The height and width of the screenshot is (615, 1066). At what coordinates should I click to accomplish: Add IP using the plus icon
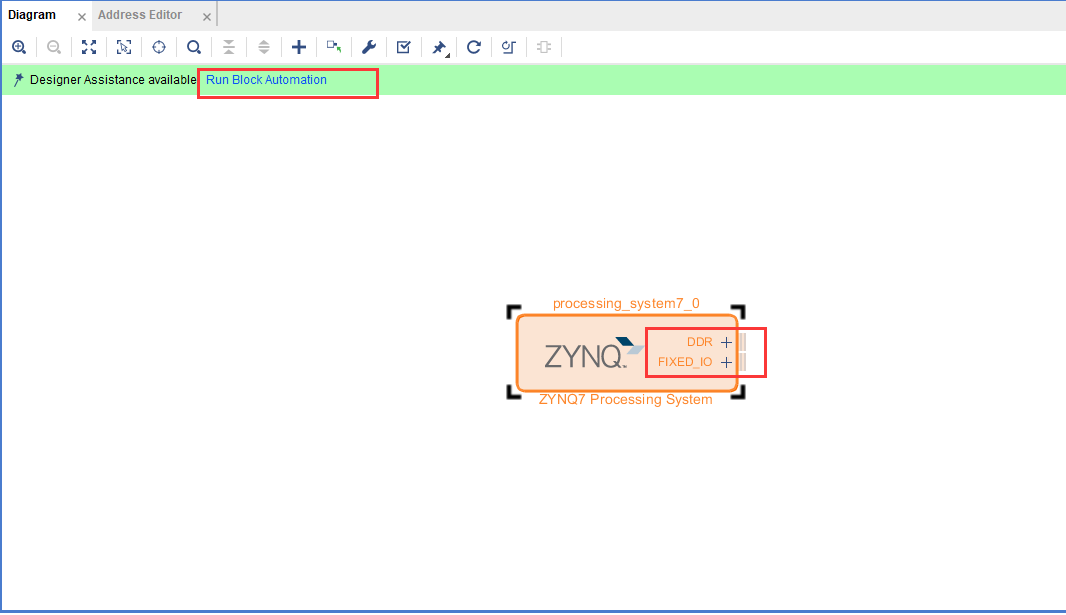[298, 47]
